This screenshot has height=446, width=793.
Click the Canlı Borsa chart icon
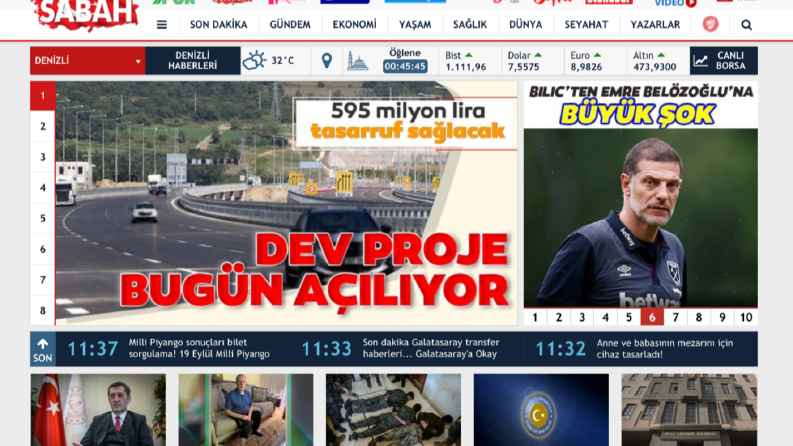tap(700, 61)
